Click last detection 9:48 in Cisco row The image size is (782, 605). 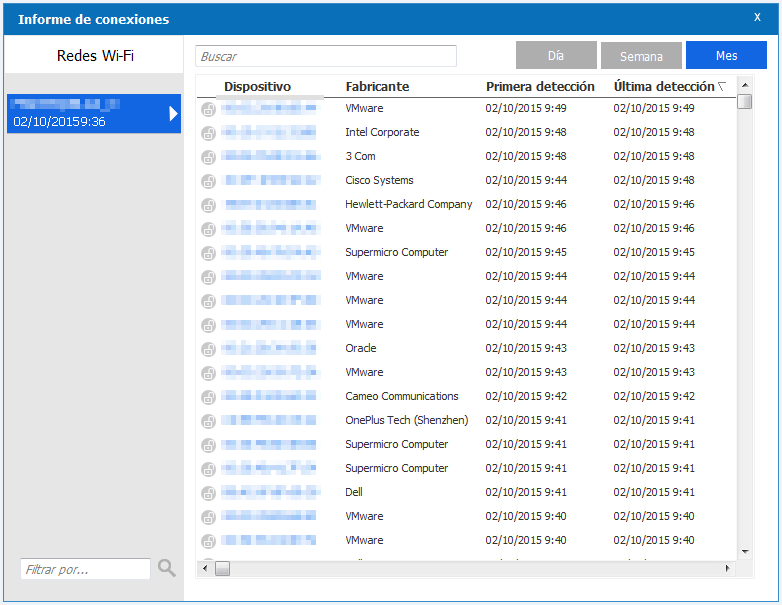click(654, 180)
